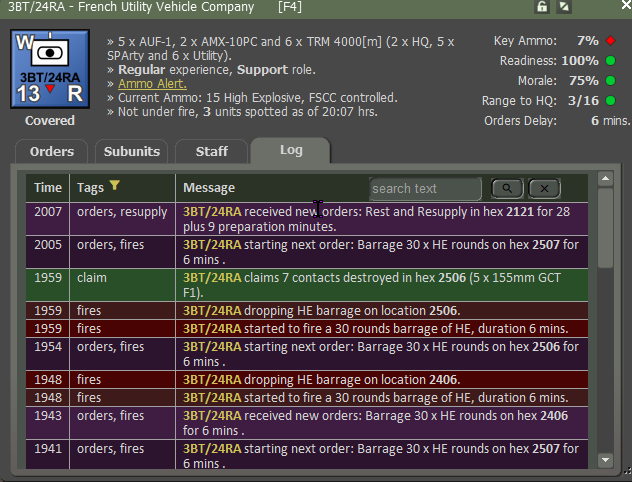Click the 'claim' tag cell

tap(123, 285)
